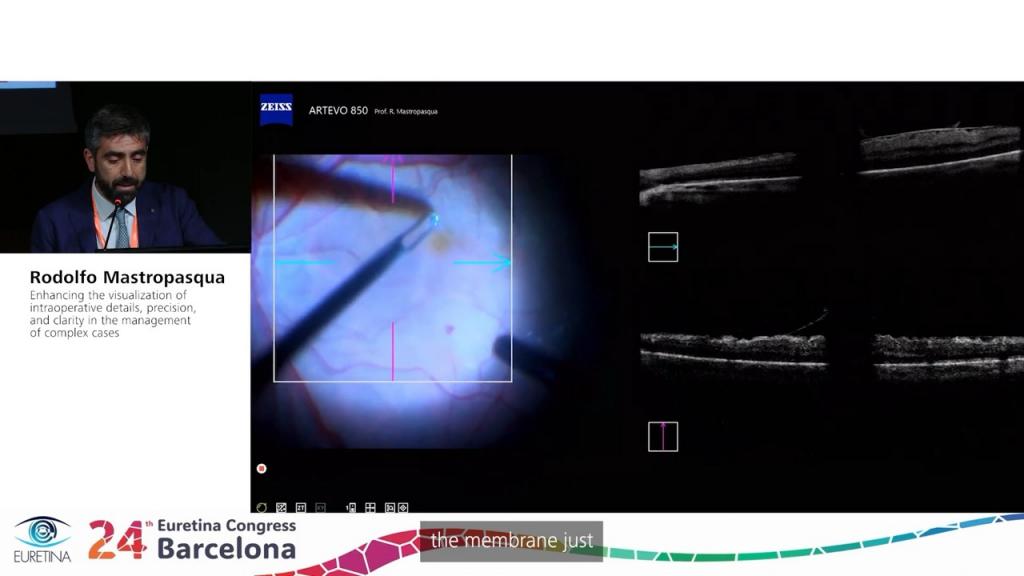Select the grayed second scan-mode icon
The height and width of the screenshot is (576, 1024).
click(321, 508)
